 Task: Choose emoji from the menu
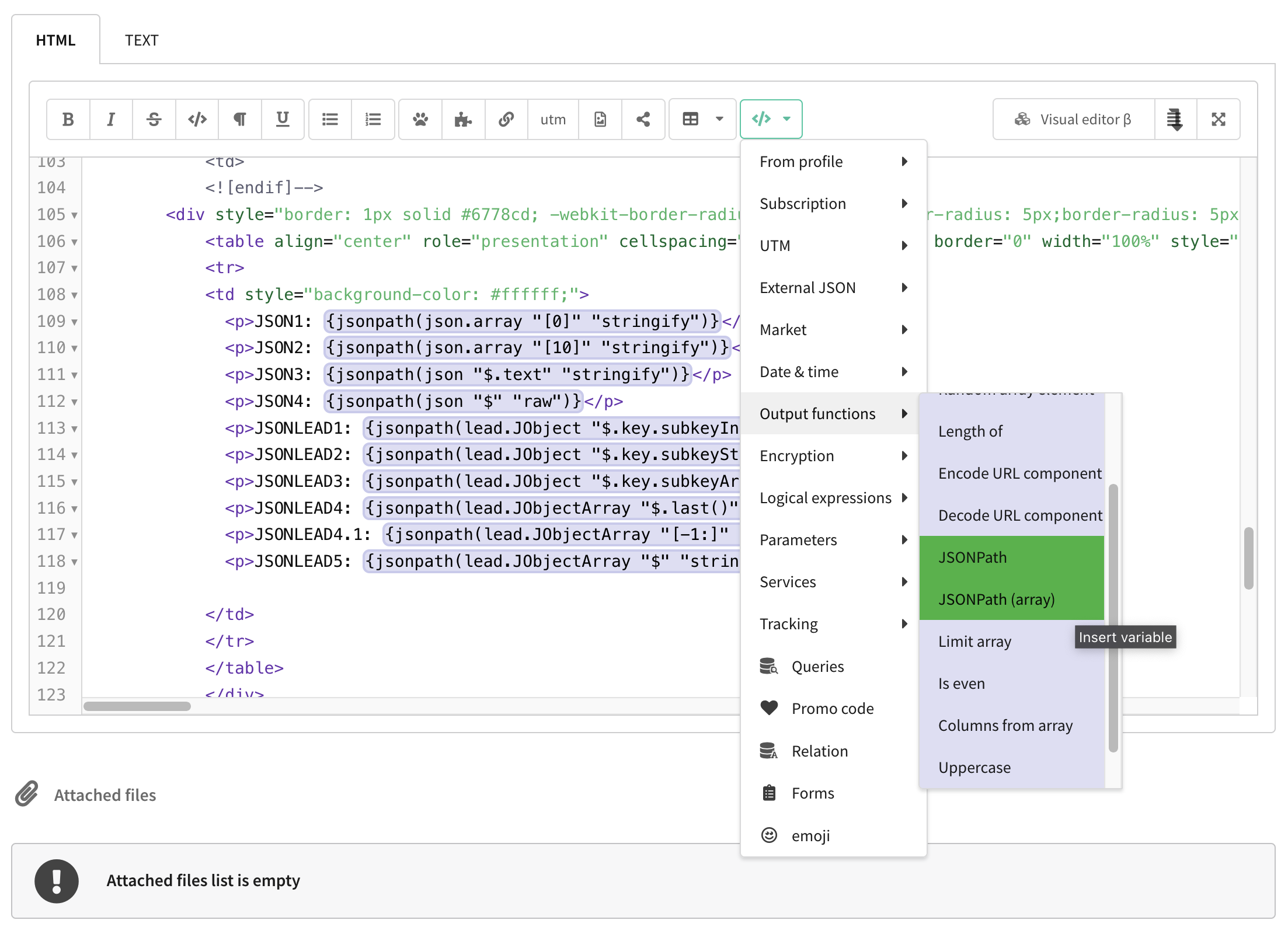pos(834,836)
